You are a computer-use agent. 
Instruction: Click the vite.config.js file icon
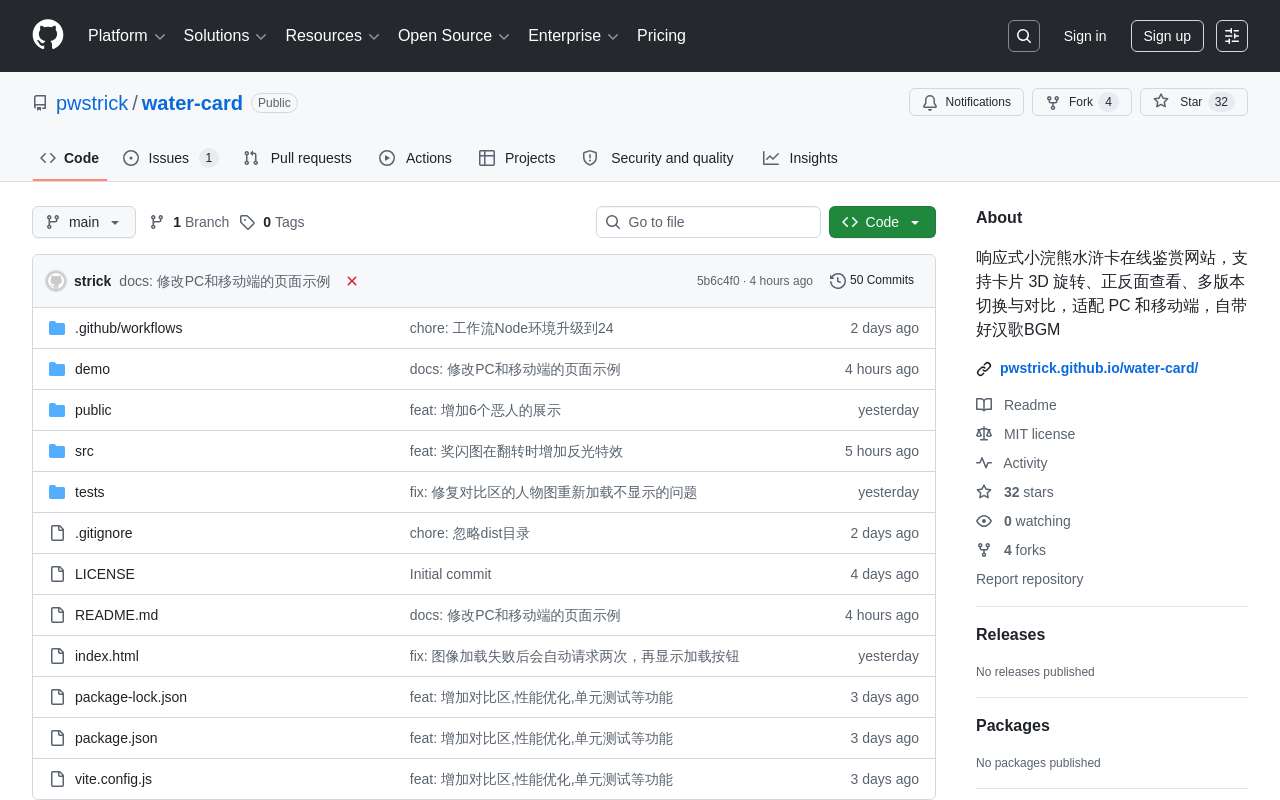coord(57,779)
